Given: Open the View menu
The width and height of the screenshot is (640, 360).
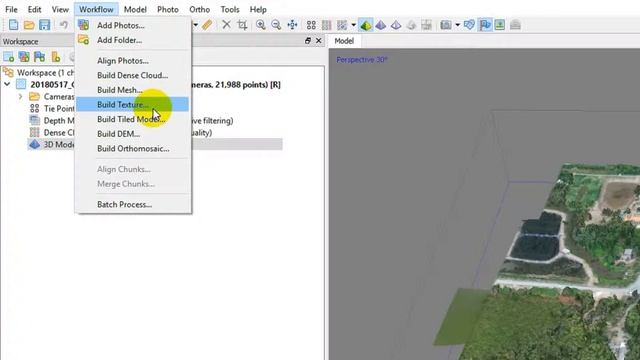Looking at the screenshot, I should [x=60, y=9].
